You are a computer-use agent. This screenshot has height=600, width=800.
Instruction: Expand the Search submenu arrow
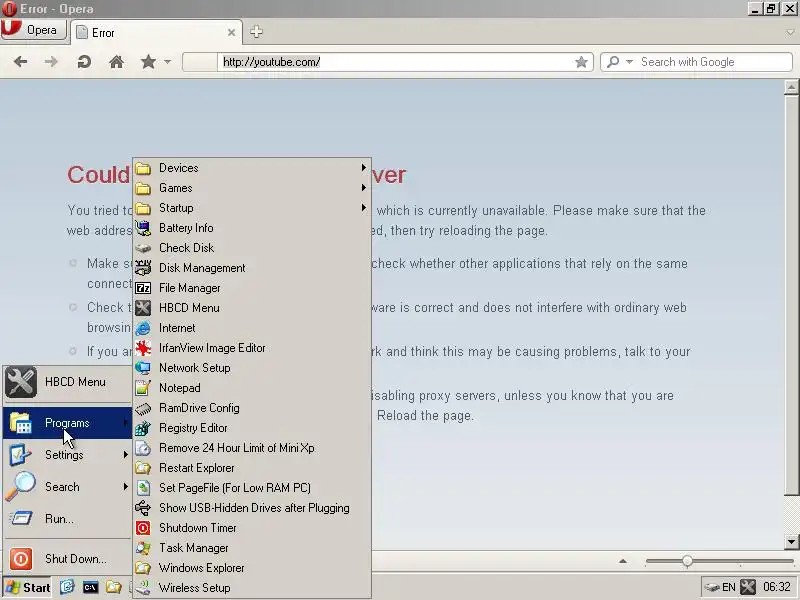pyautogui.click(x=126, y=486)
